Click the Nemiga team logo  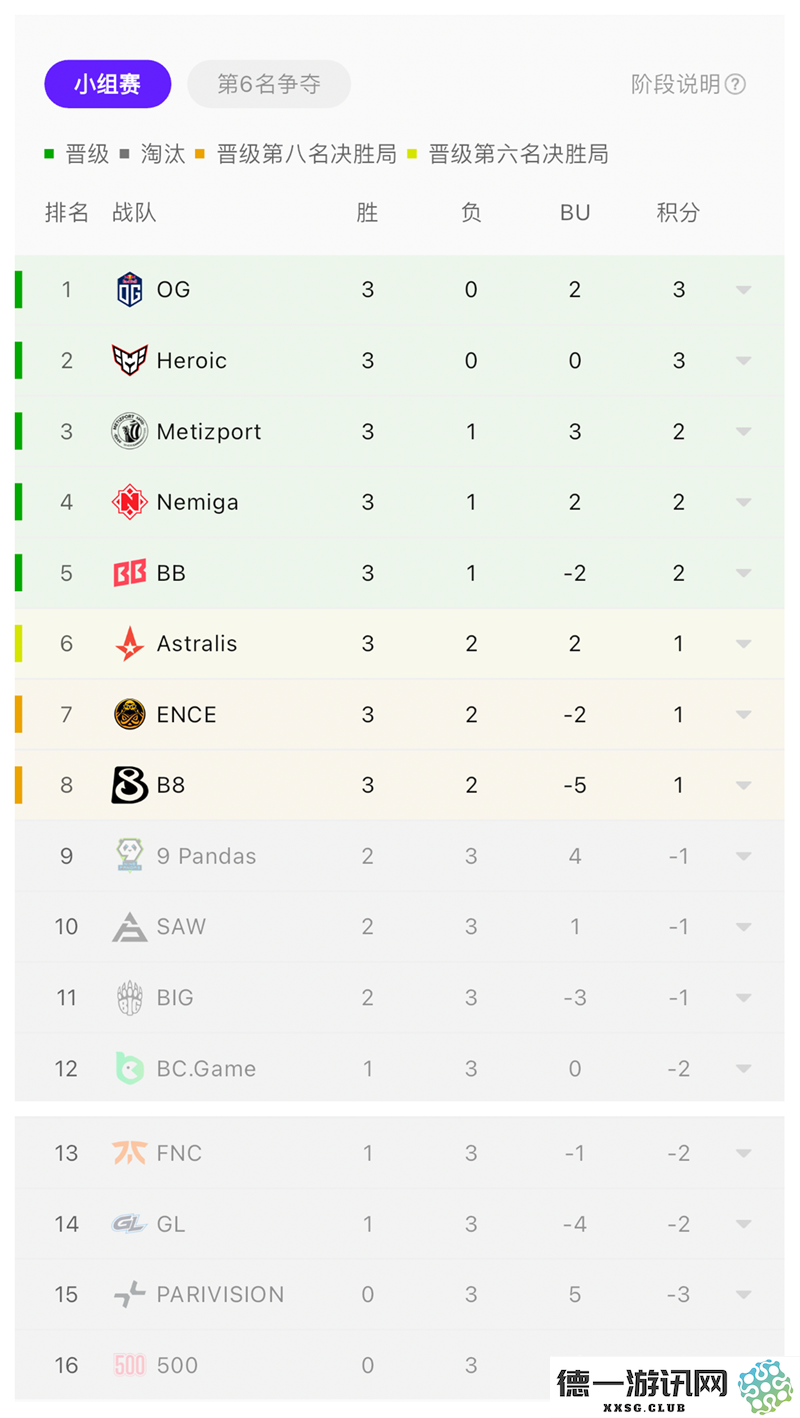tap(130, 502)
